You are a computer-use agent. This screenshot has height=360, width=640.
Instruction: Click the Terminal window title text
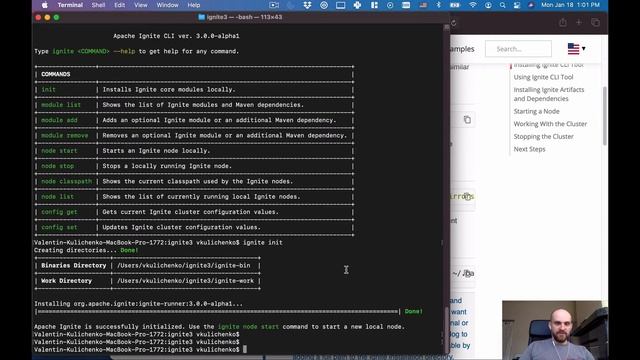point(244,17)
